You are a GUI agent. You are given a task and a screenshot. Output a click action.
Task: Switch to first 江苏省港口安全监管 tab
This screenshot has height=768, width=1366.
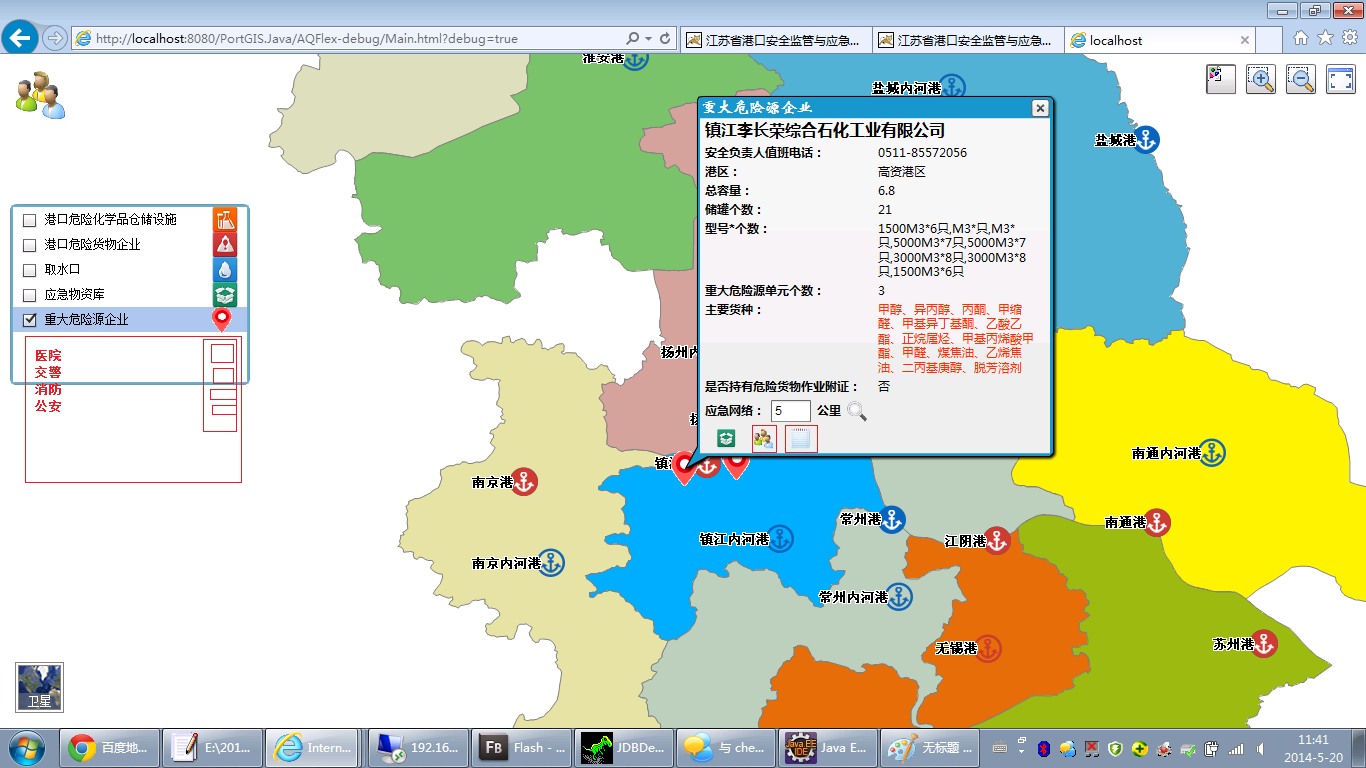(775, 40)
